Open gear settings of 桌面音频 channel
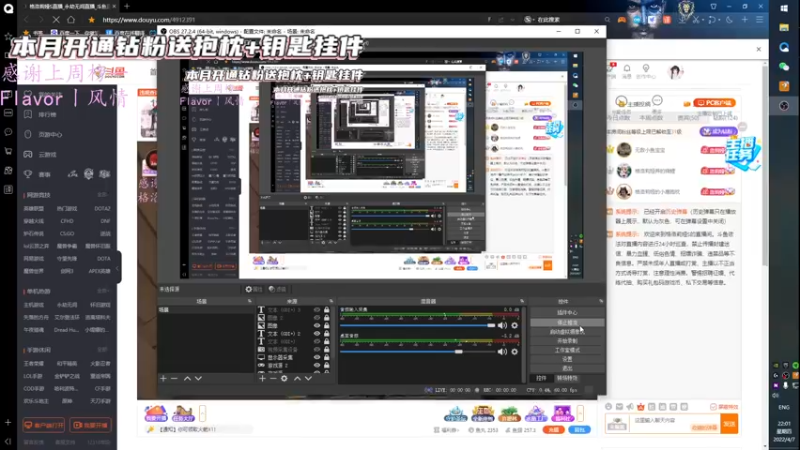This screenshot has height=450, width=800. tap(514, 352)
